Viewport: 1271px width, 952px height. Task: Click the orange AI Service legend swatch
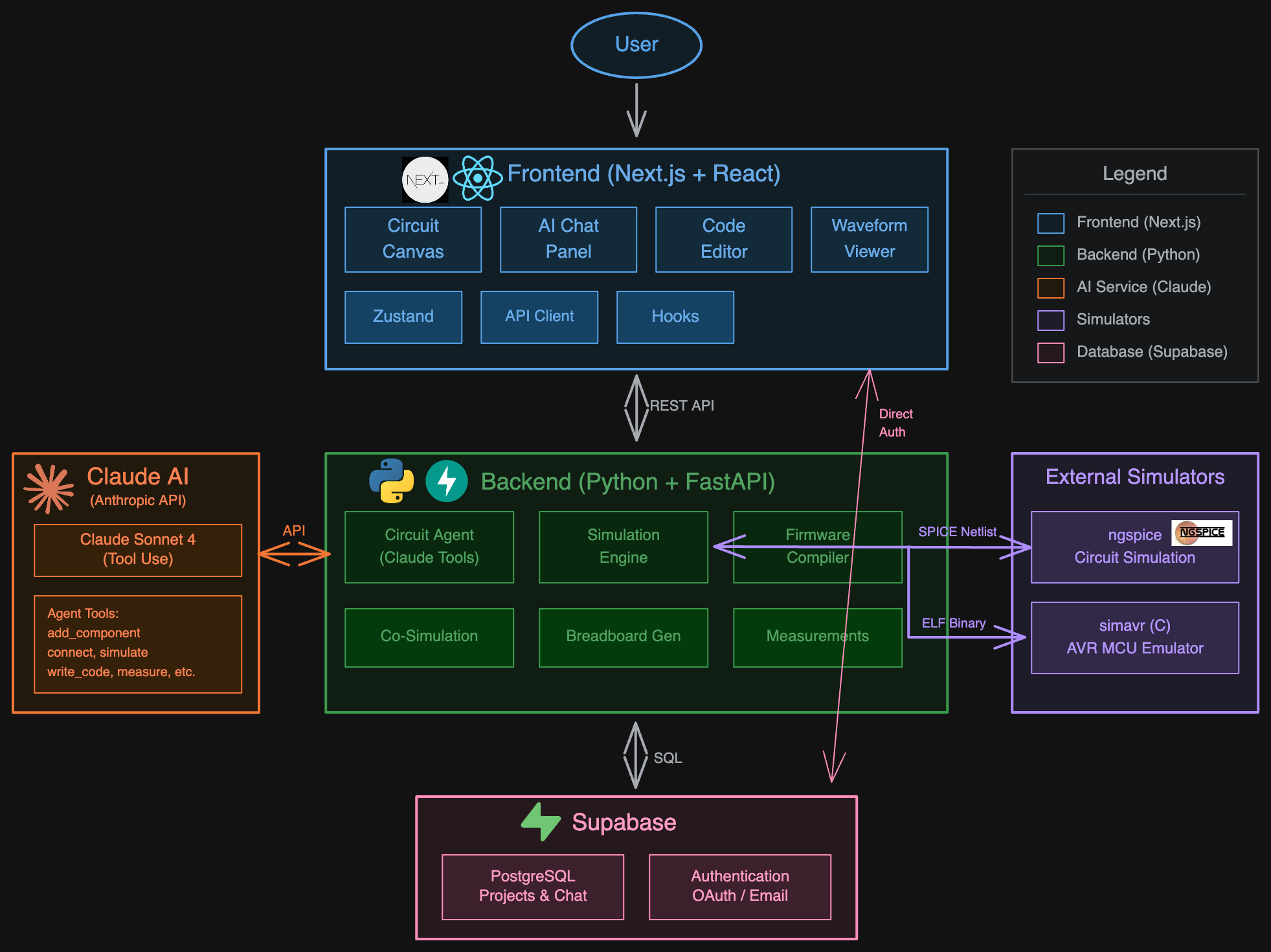[x=1050, y=288]
